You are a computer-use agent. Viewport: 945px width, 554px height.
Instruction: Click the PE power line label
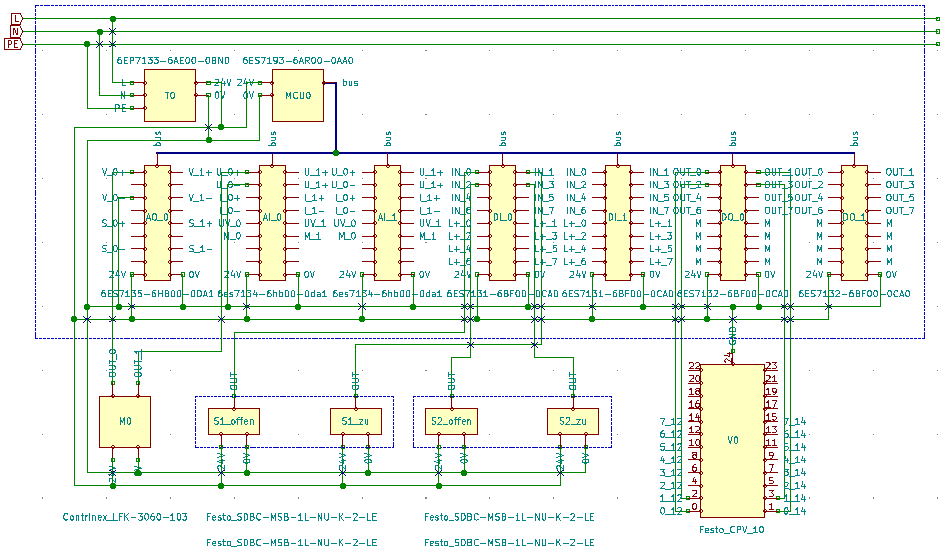pyautogui.click(x=13, y=45)
